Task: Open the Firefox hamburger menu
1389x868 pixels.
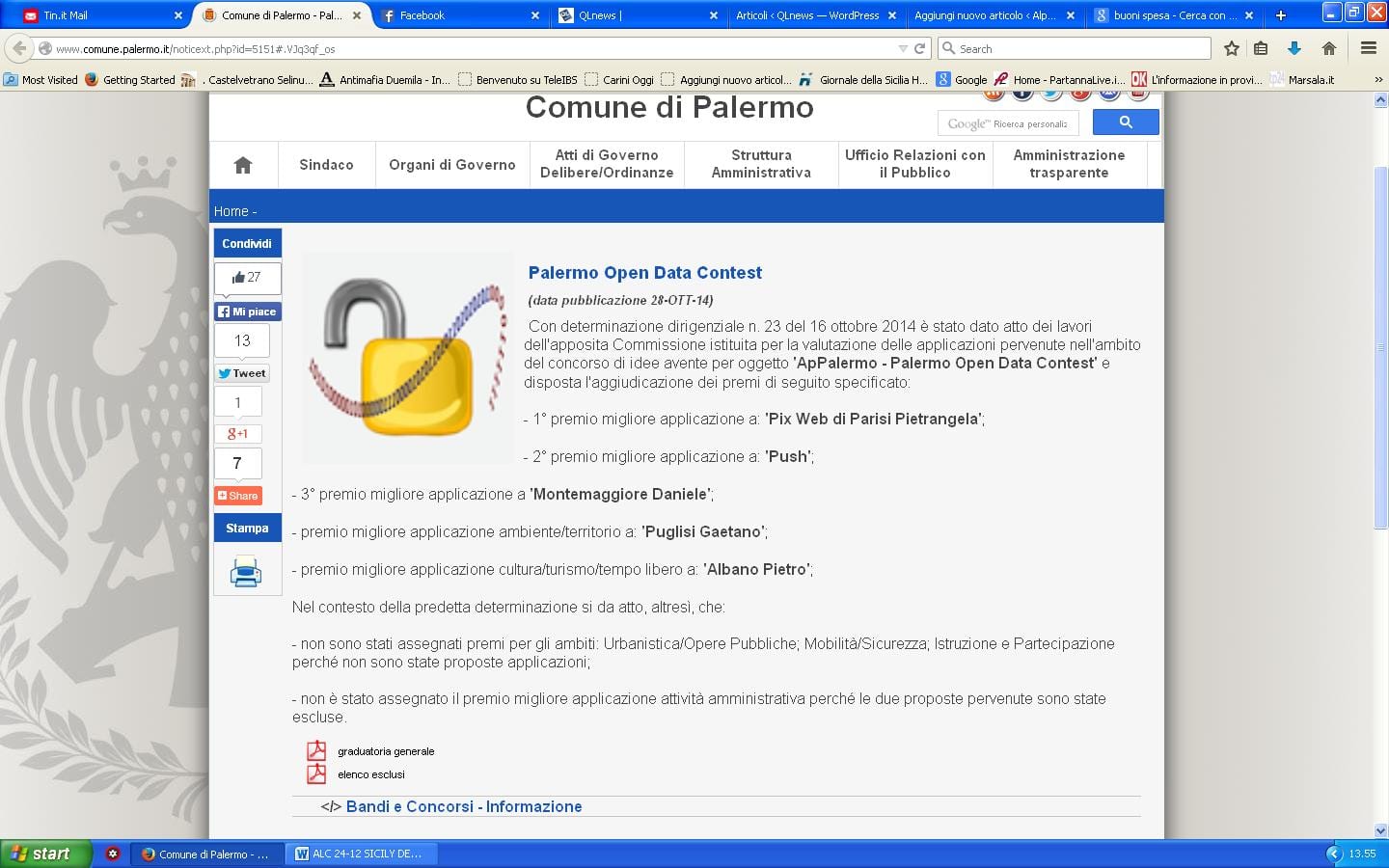Action: click(1369, 48)
